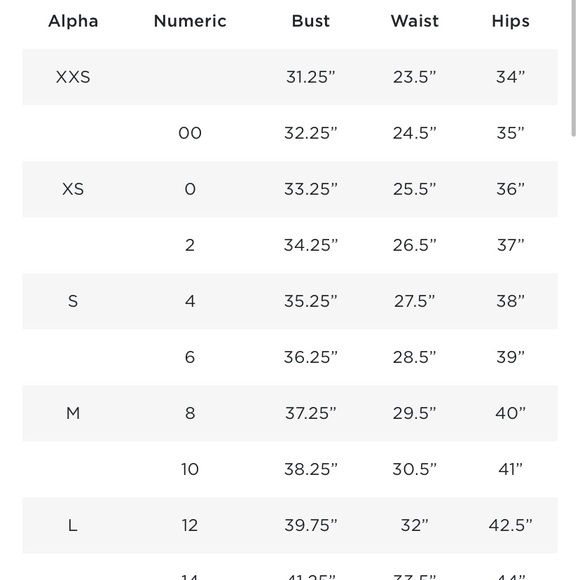
Task: Click the 39.75” bust value
Action: click(311, 525)
